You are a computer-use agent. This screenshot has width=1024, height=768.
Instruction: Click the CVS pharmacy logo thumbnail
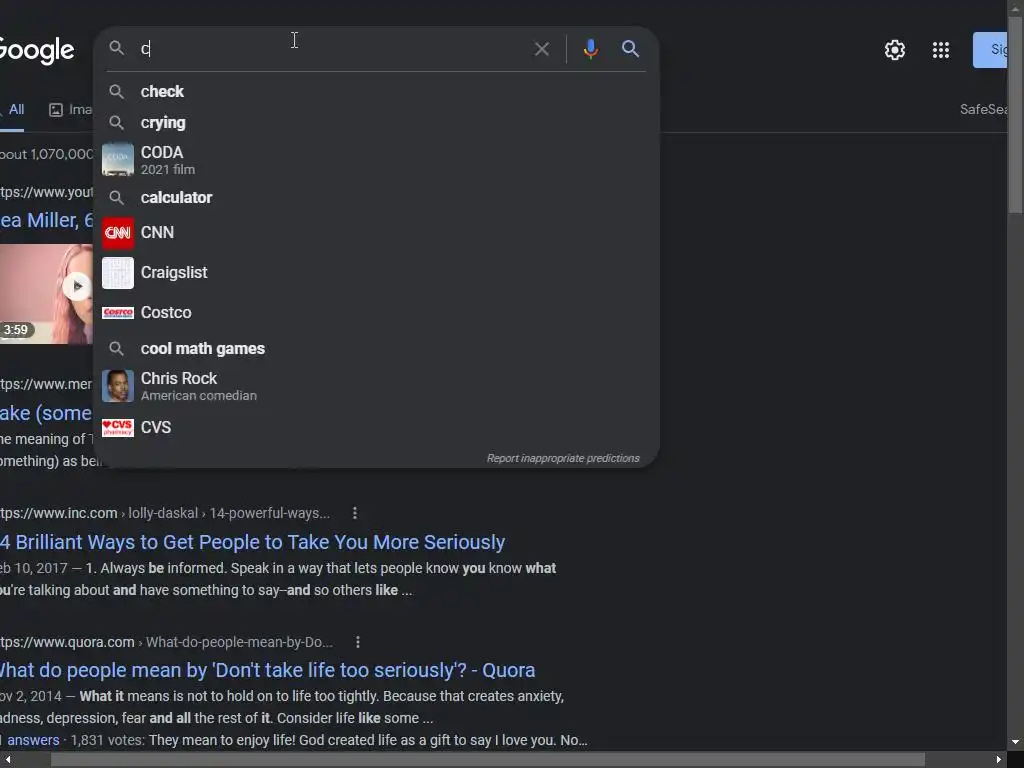118,428
